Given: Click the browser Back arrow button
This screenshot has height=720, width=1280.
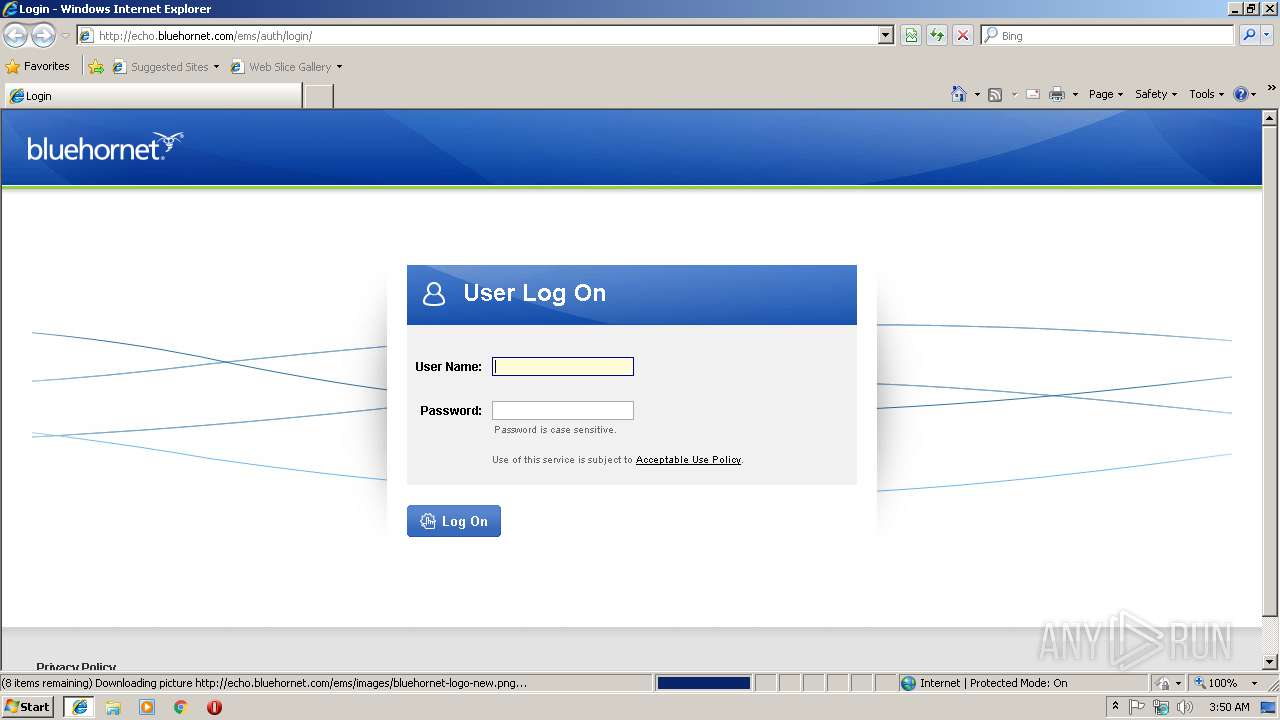Looking at the screenshot, I should pos(15,36).
